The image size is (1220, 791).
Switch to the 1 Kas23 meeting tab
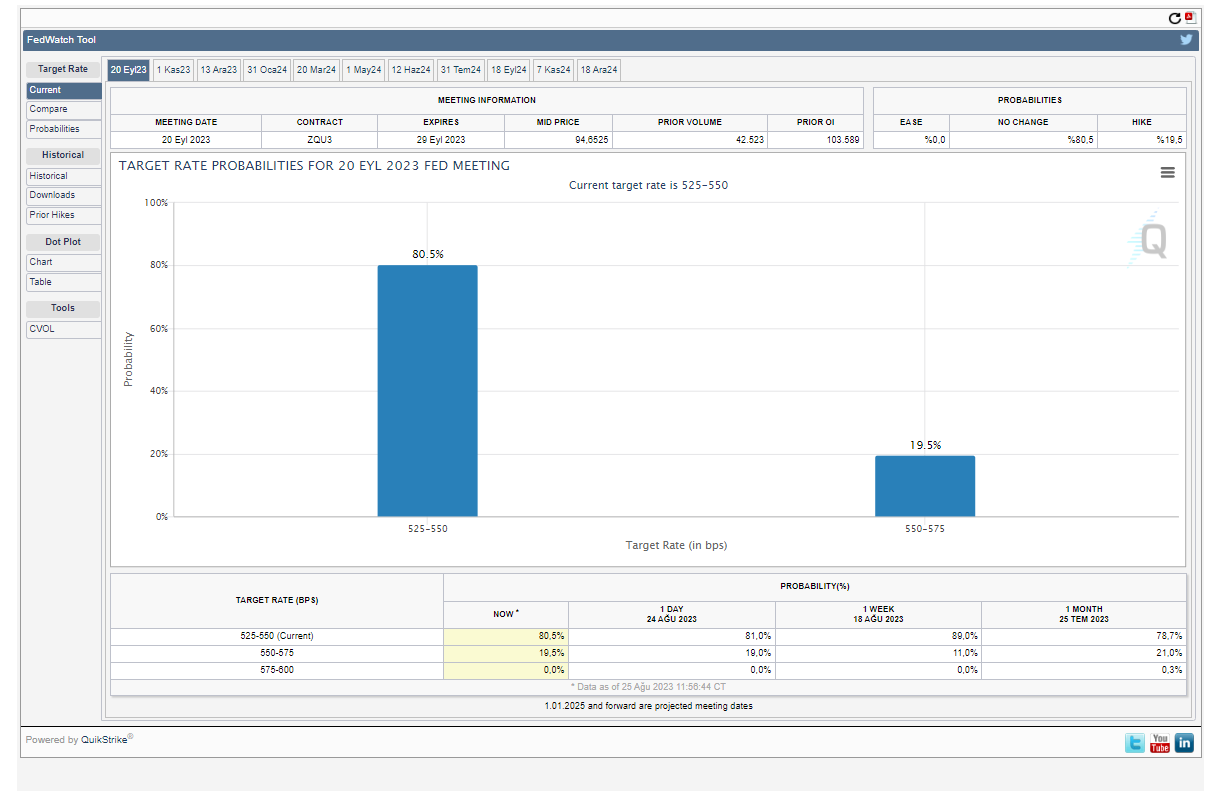click(173, 70)
